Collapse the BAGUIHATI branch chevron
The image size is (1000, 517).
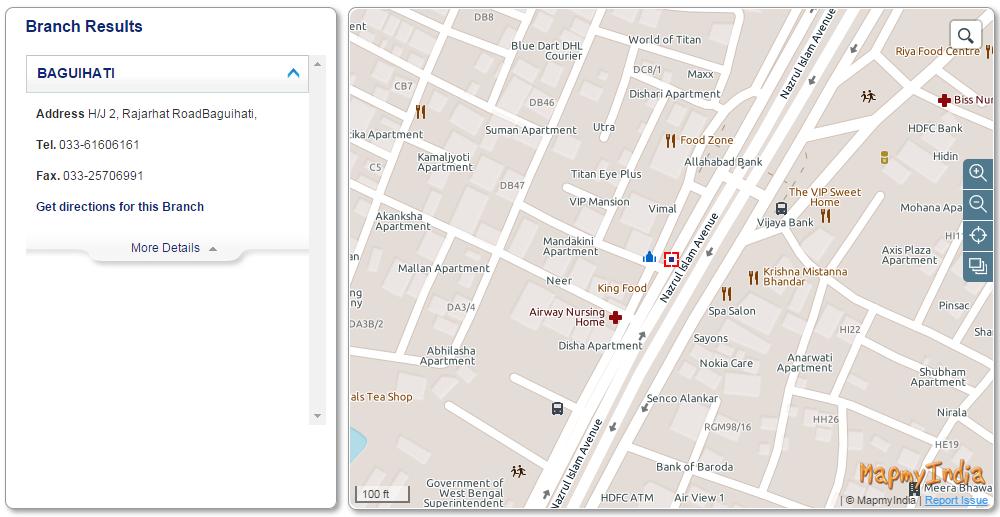click(293, 73)
